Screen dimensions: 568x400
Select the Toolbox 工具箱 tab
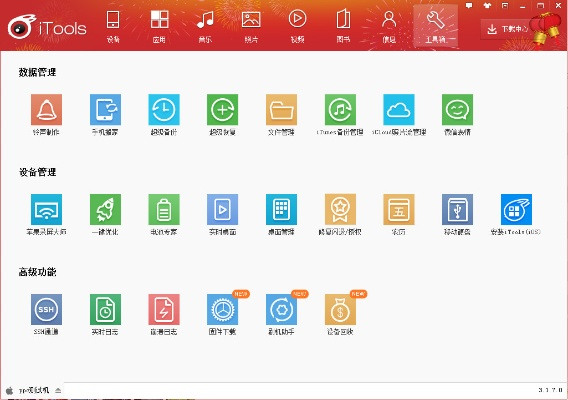[x=435, y=26]
